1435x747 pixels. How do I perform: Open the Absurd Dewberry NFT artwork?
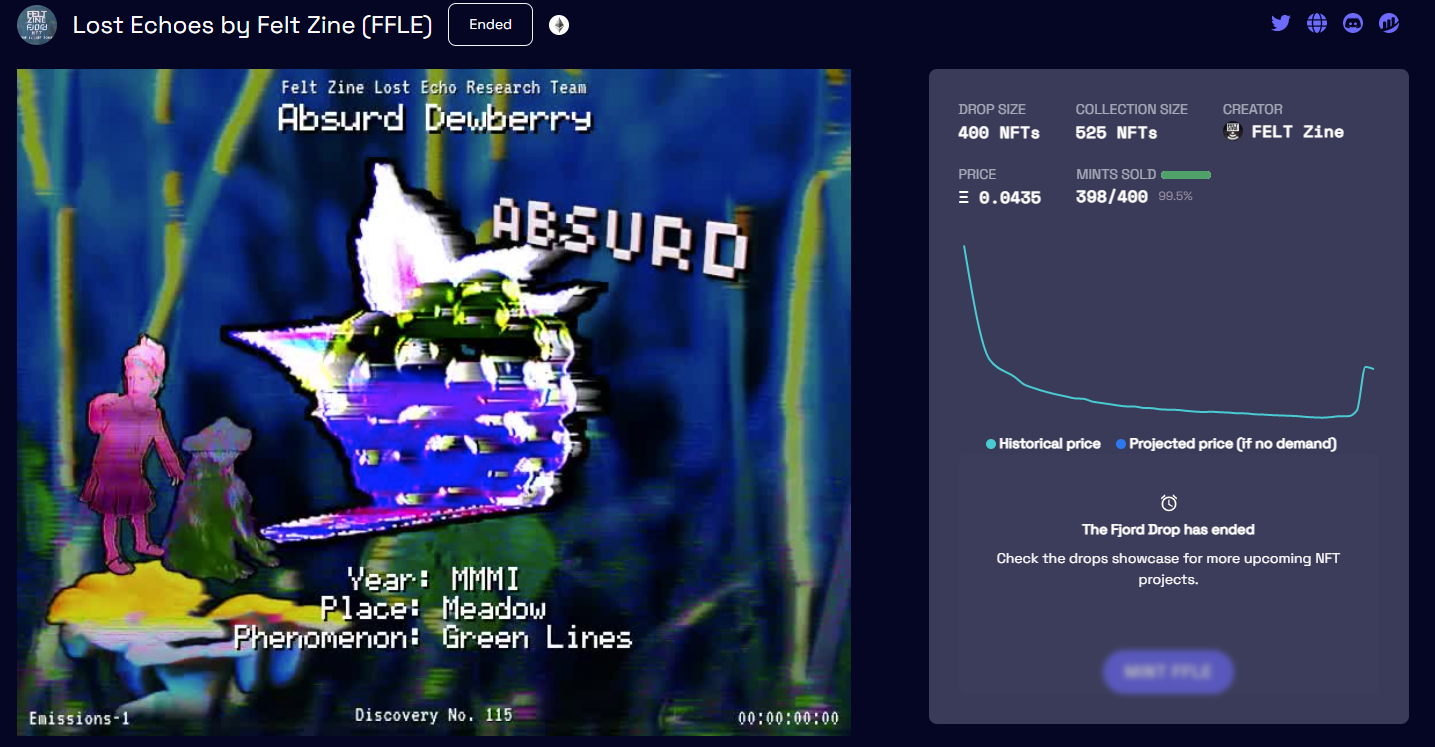pos(434,402)
